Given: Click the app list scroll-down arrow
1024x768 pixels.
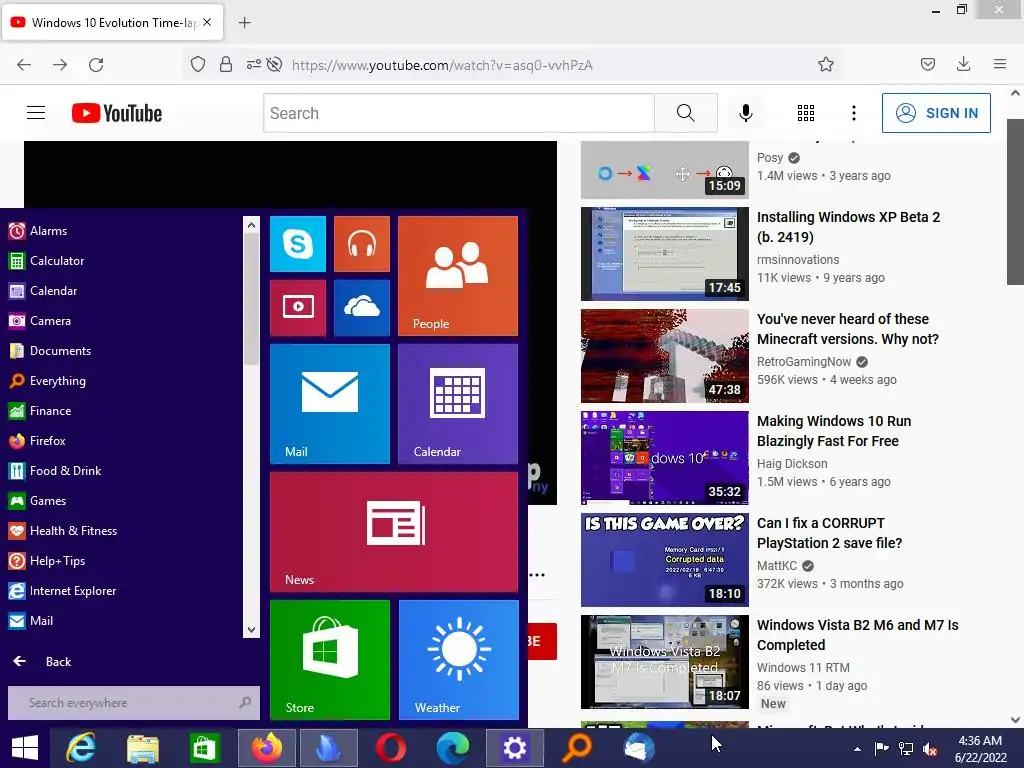Looking at the screenshot, I should click(251, 630).
